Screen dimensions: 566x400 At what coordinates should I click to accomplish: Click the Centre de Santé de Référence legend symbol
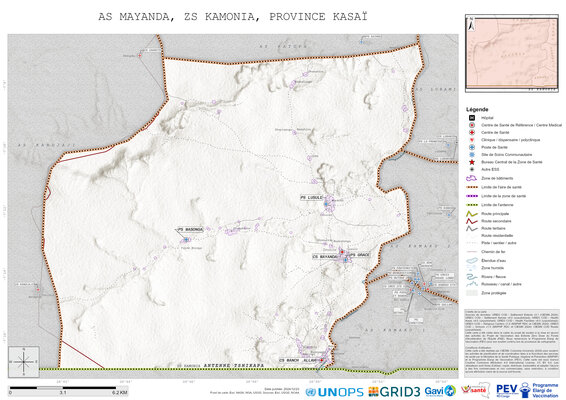pyautogui.click(x=471, y=125)
